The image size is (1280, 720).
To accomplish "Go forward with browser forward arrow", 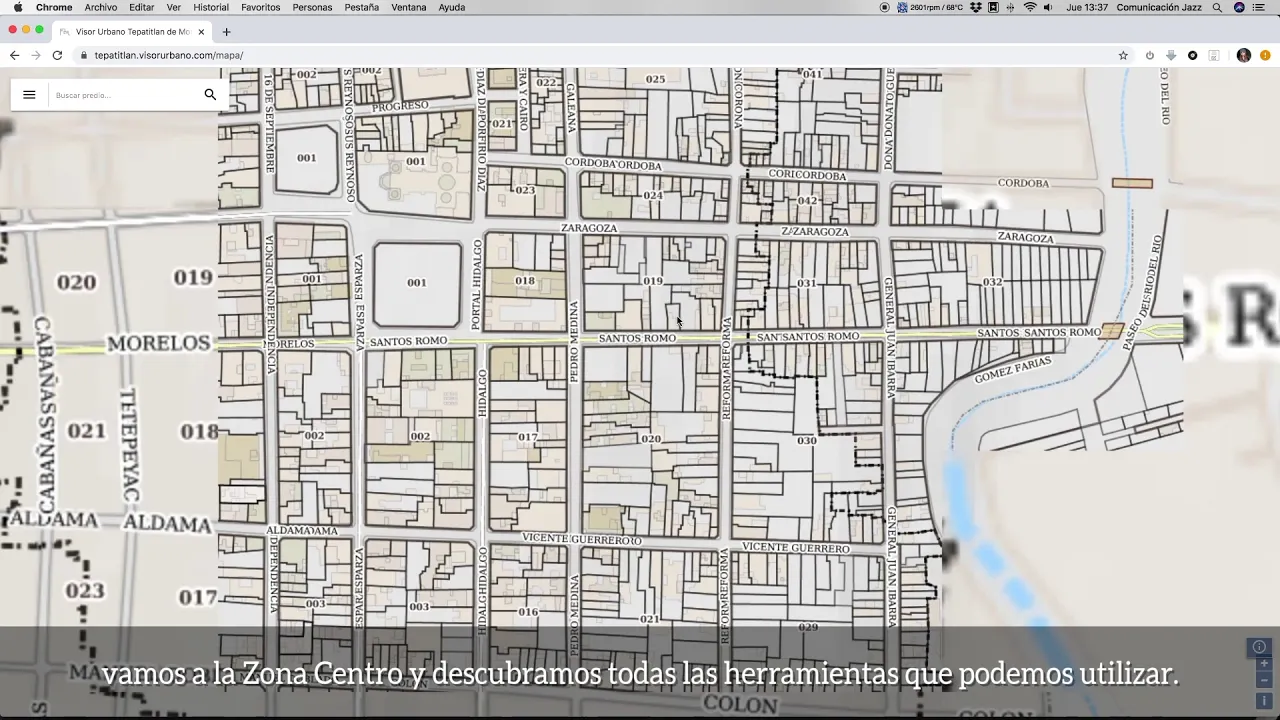I will 36,55.
